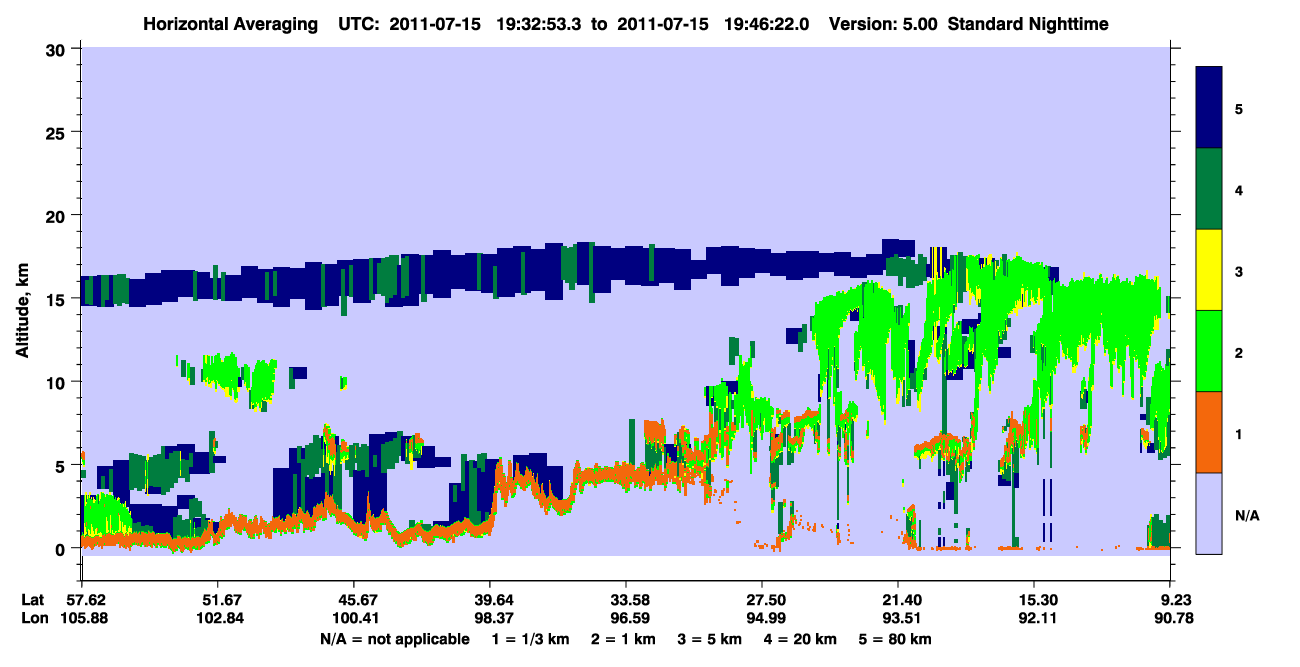Click legend text '3 = 5 km'

711,639
